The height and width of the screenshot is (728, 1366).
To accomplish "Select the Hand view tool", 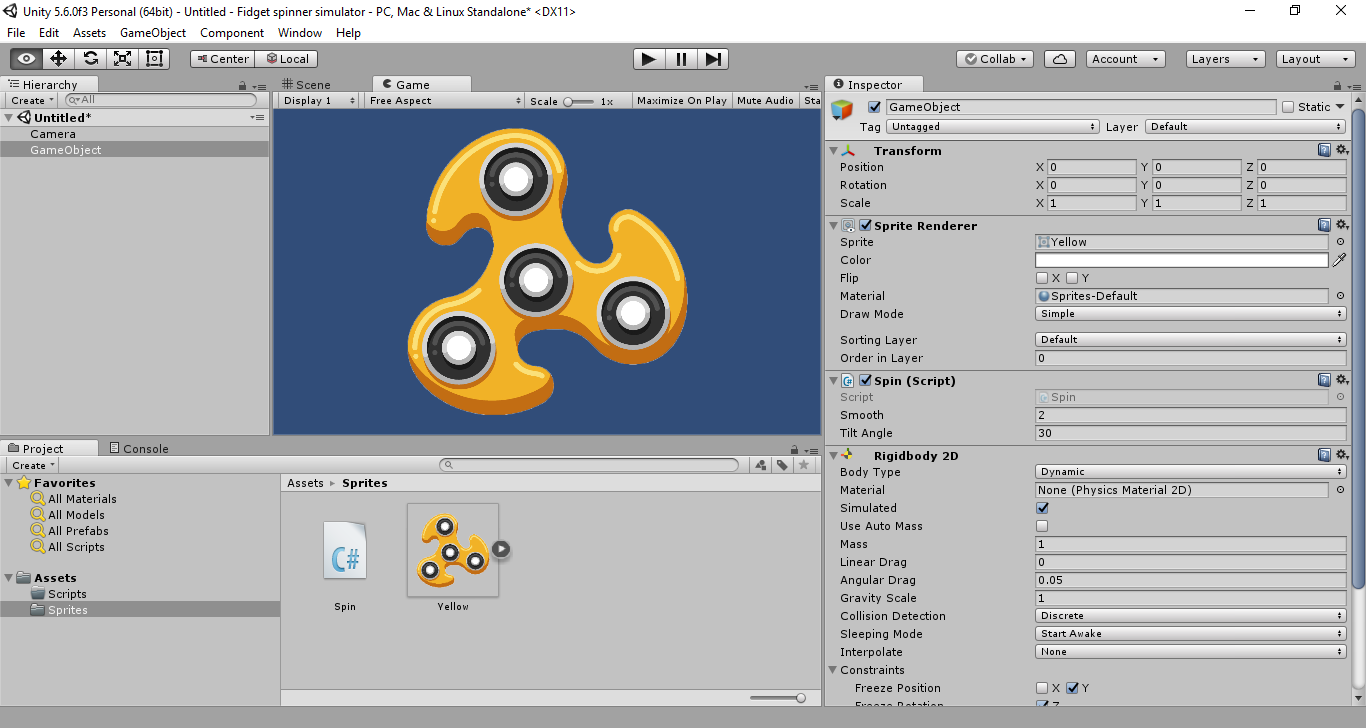I will pos(27,59).
